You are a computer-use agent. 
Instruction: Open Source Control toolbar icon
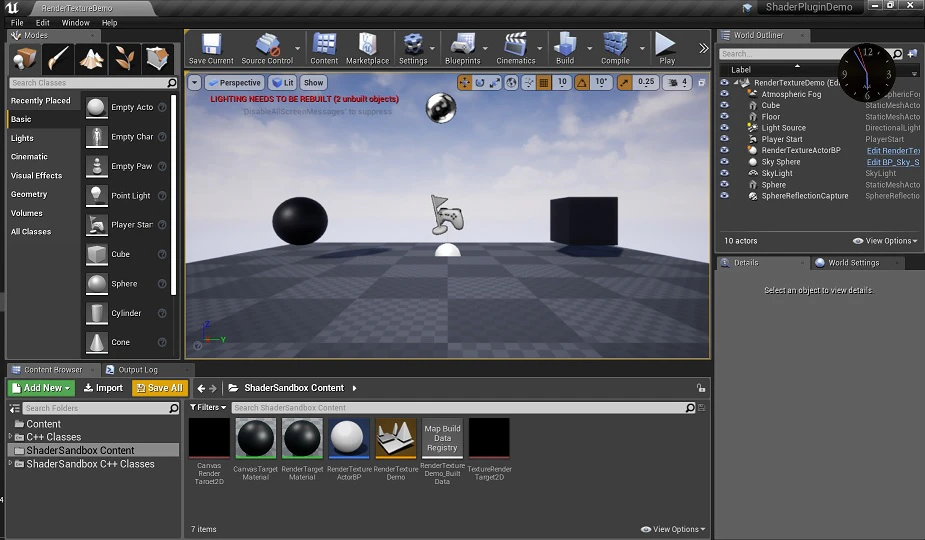tap(267, 44)
